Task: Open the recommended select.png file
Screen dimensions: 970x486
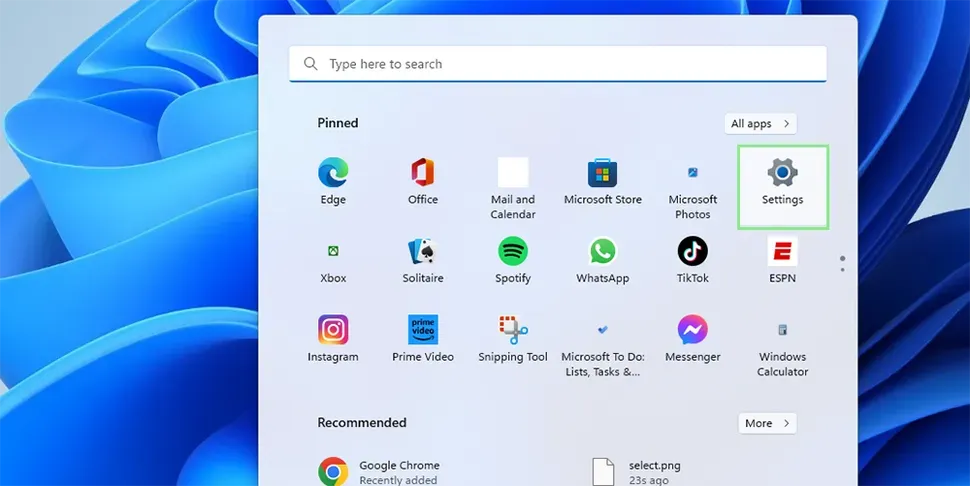Action: (x=636, y=472)
